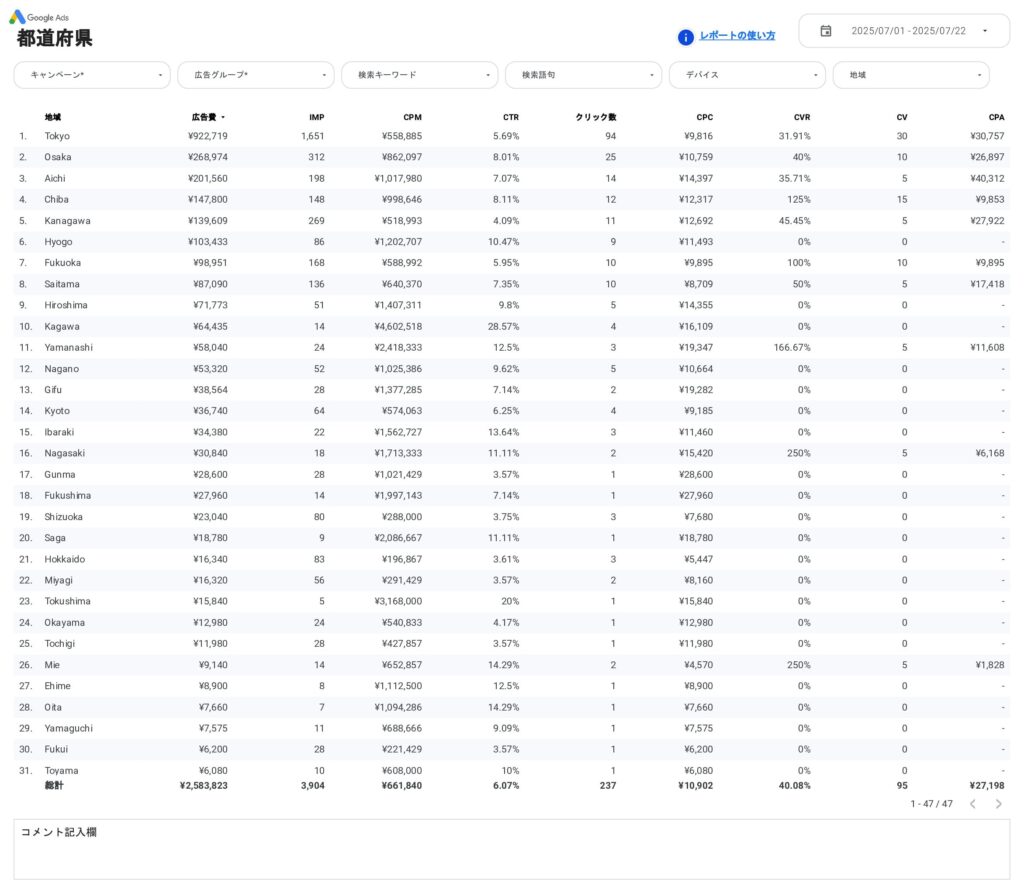Go to next table page arrow
The height and width of the screenshot is (887, 1024).
(x=997, y=804)
